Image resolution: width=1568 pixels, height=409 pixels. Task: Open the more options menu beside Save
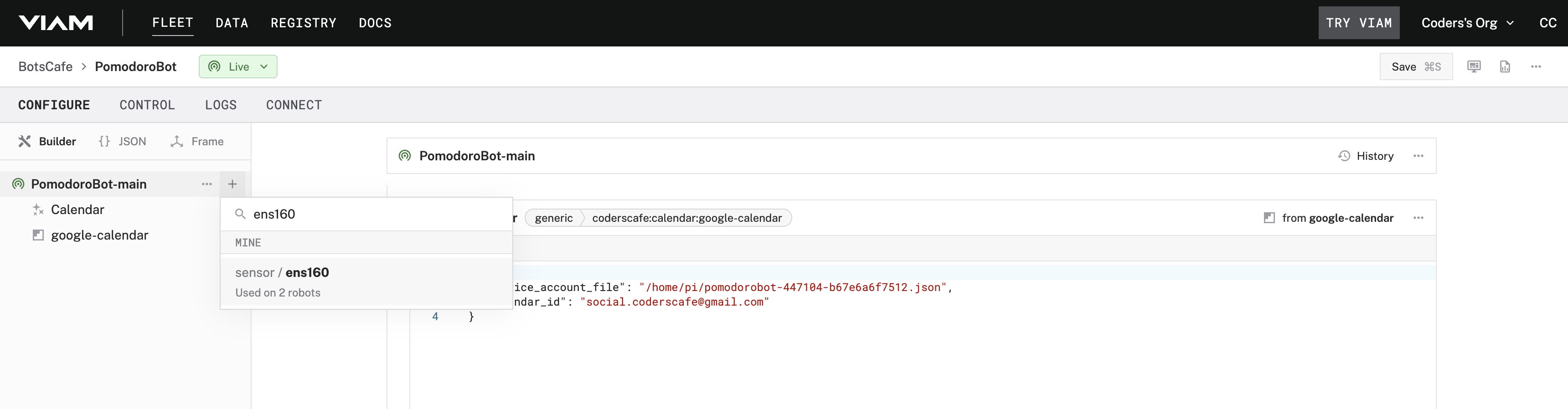pyautogui.click(x=1536, y=67)
